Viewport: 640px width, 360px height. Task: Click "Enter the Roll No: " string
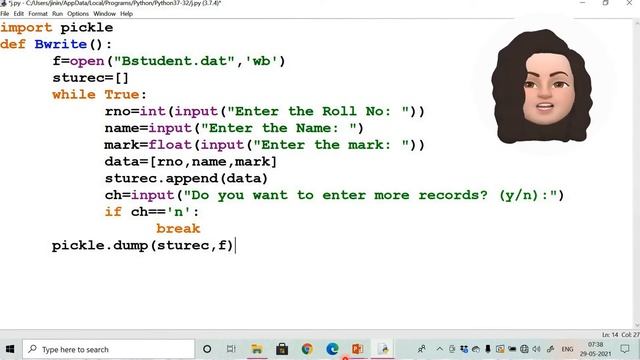(318, 111)
